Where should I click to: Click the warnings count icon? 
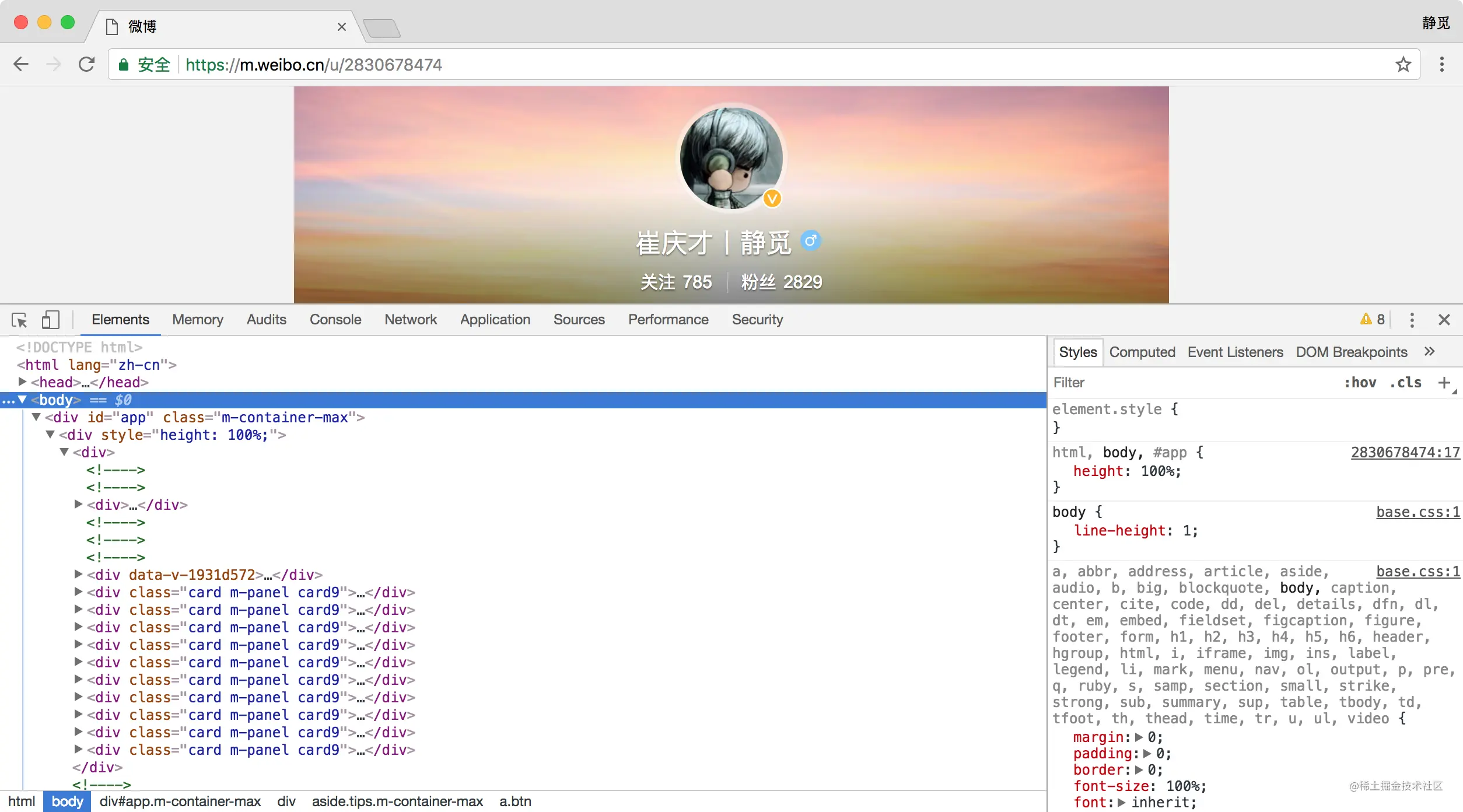[x=1372, y=319]
